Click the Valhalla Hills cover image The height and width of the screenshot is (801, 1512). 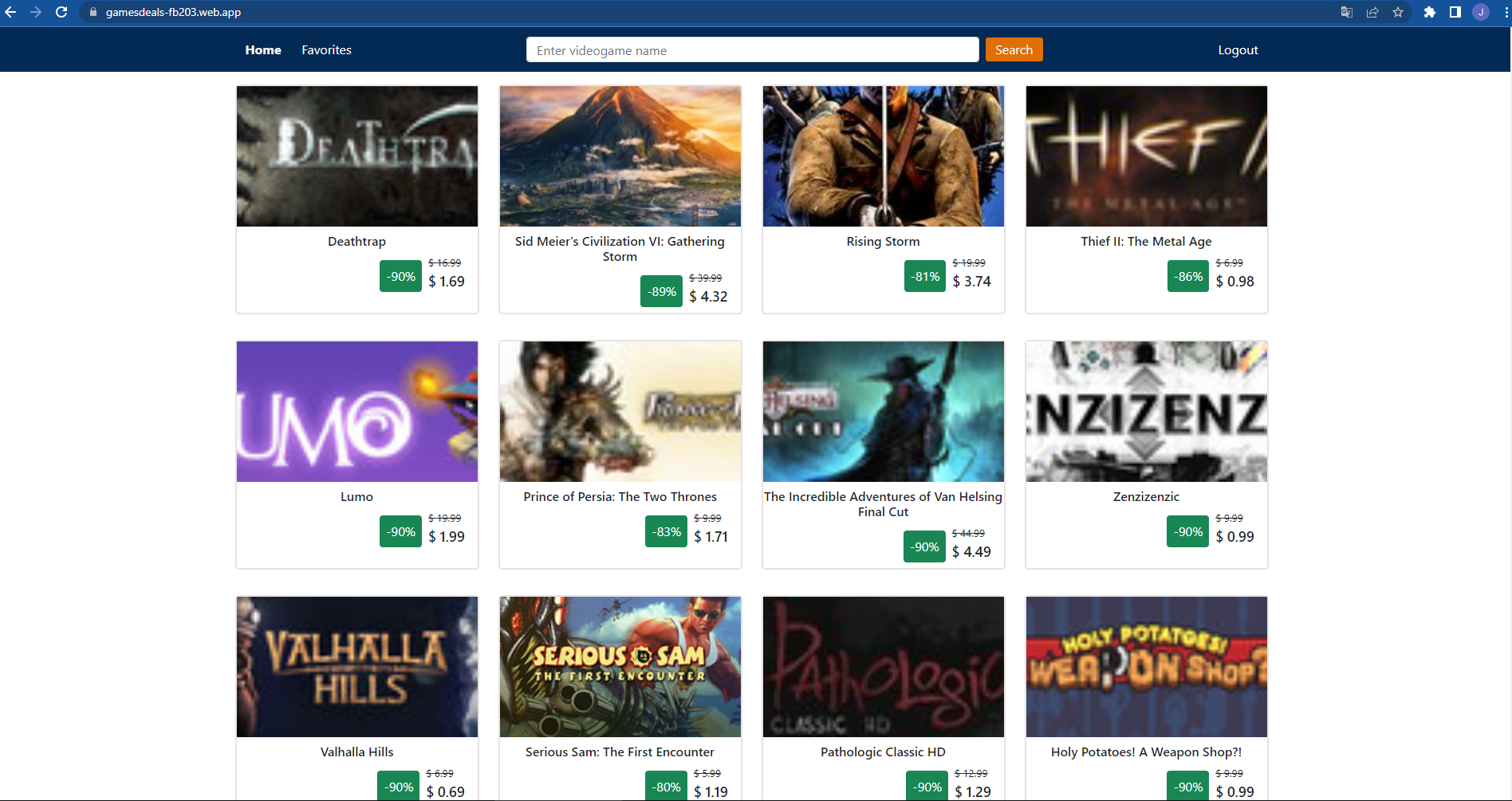[x=357, y=667]
